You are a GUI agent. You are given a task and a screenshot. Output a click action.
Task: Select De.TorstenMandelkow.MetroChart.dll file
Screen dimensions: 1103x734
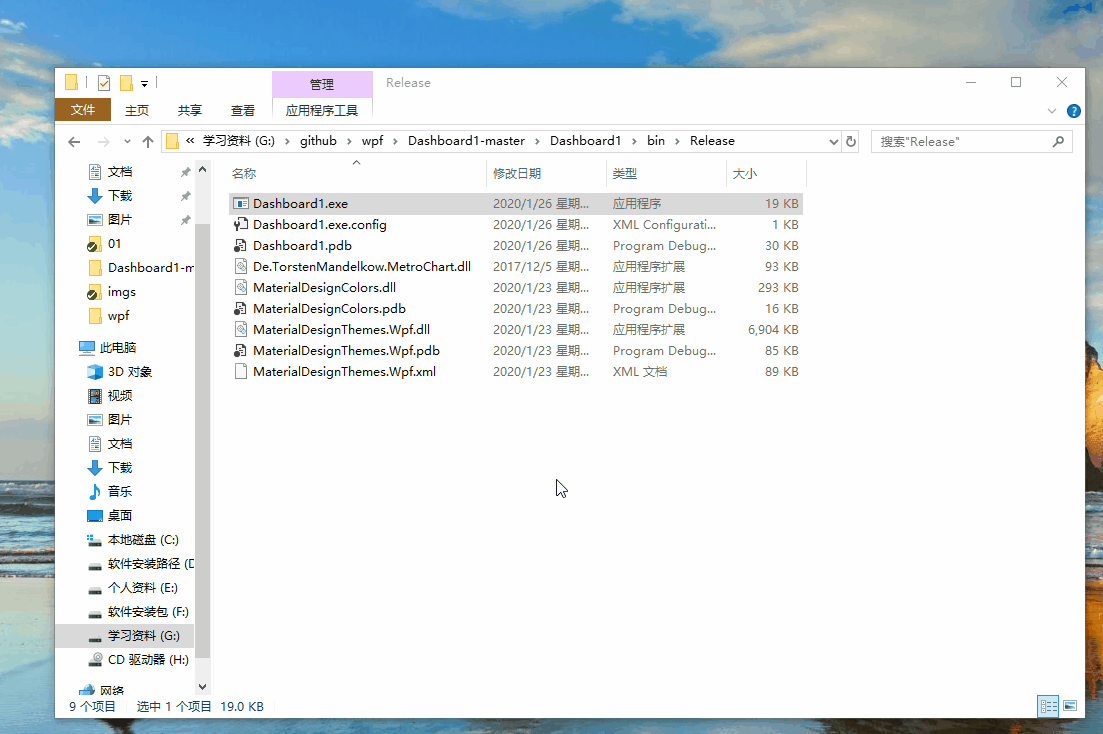[362, 267]
